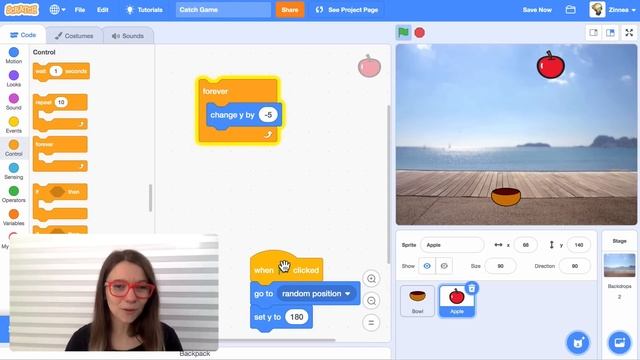Click the wait 1 seconds block in palette
The image size is (640, 360).
coord(61,71)
